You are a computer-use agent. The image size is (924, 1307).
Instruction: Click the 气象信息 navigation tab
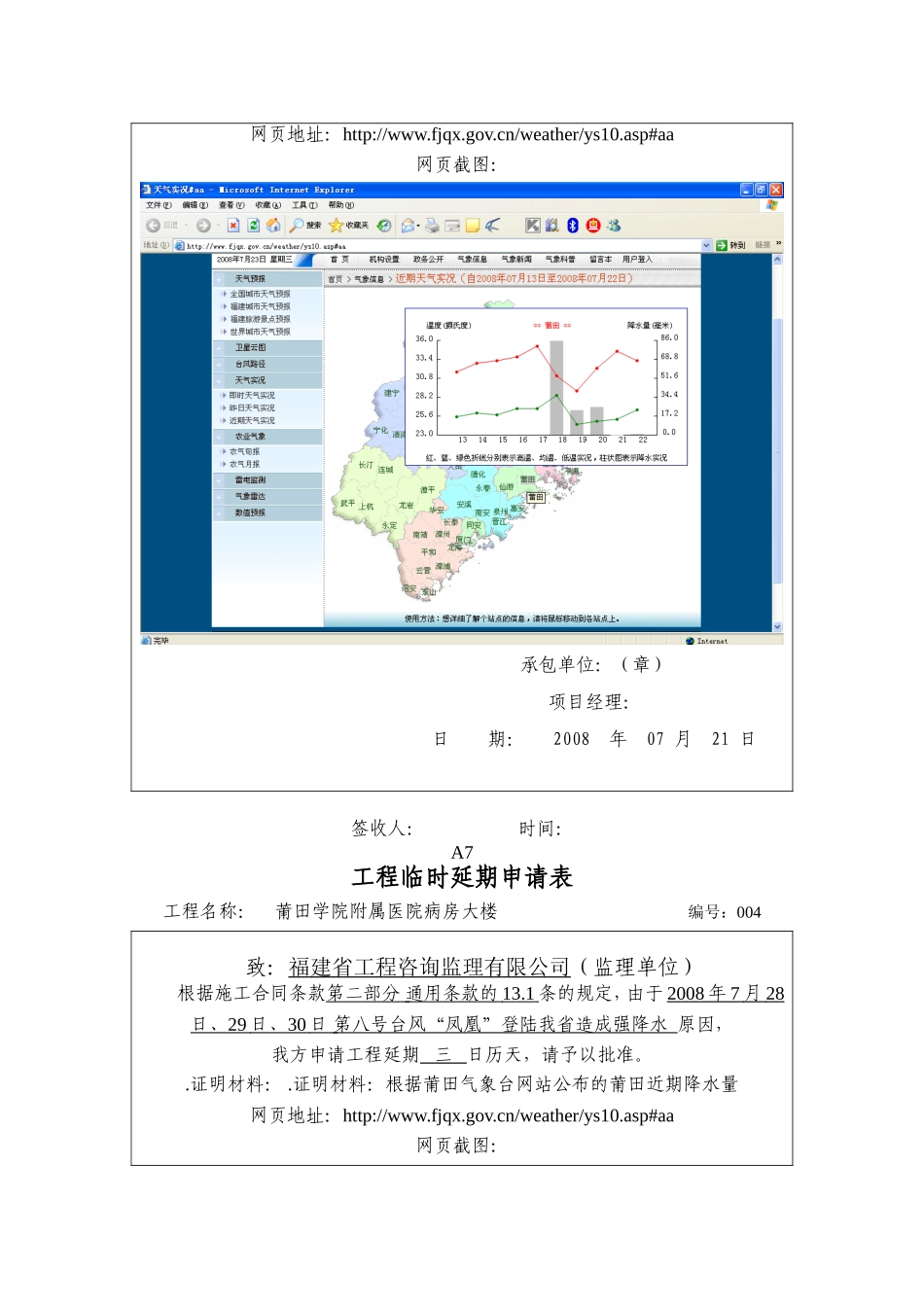point(473,260)
